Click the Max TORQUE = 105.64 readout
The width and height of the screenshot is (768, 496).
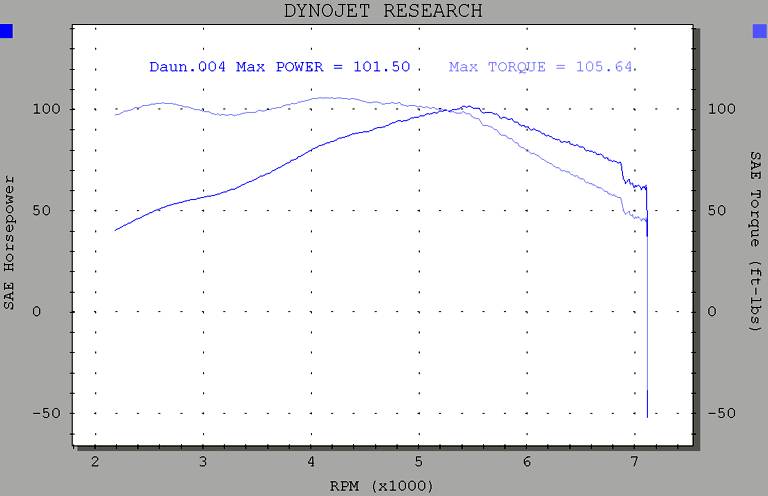tap(541, 67)
